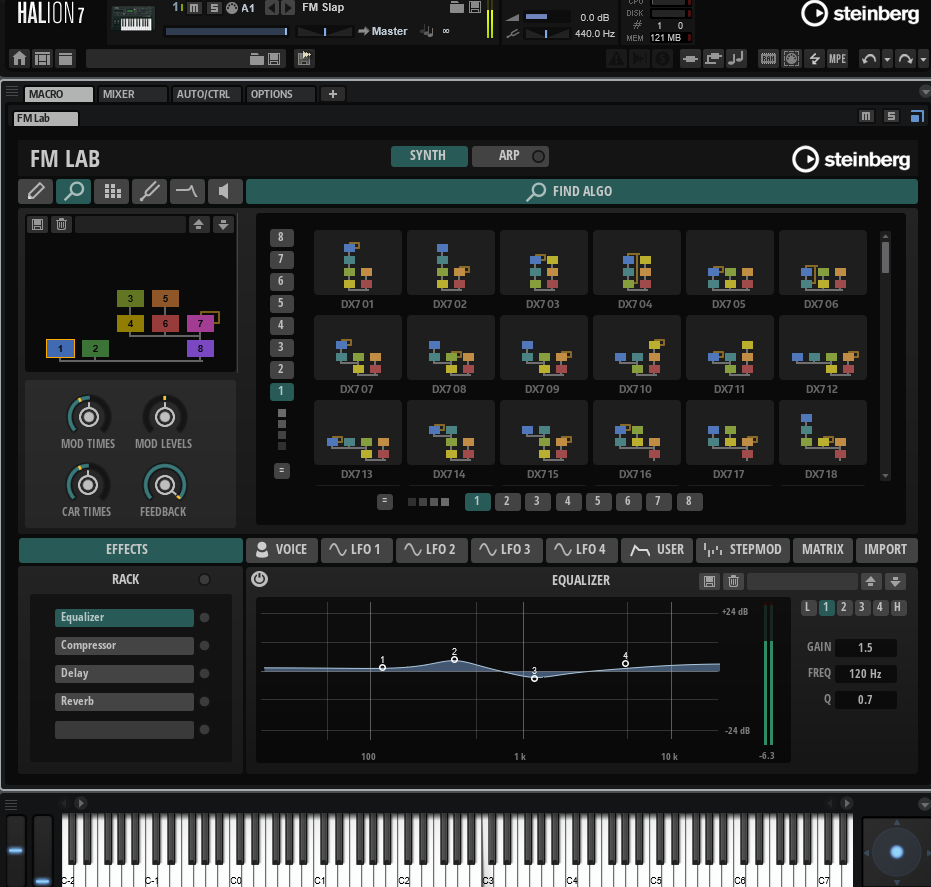The height and width of the screenshot is (887, 931).
Task: Click the ARP page button
Action: coord(509,156)
